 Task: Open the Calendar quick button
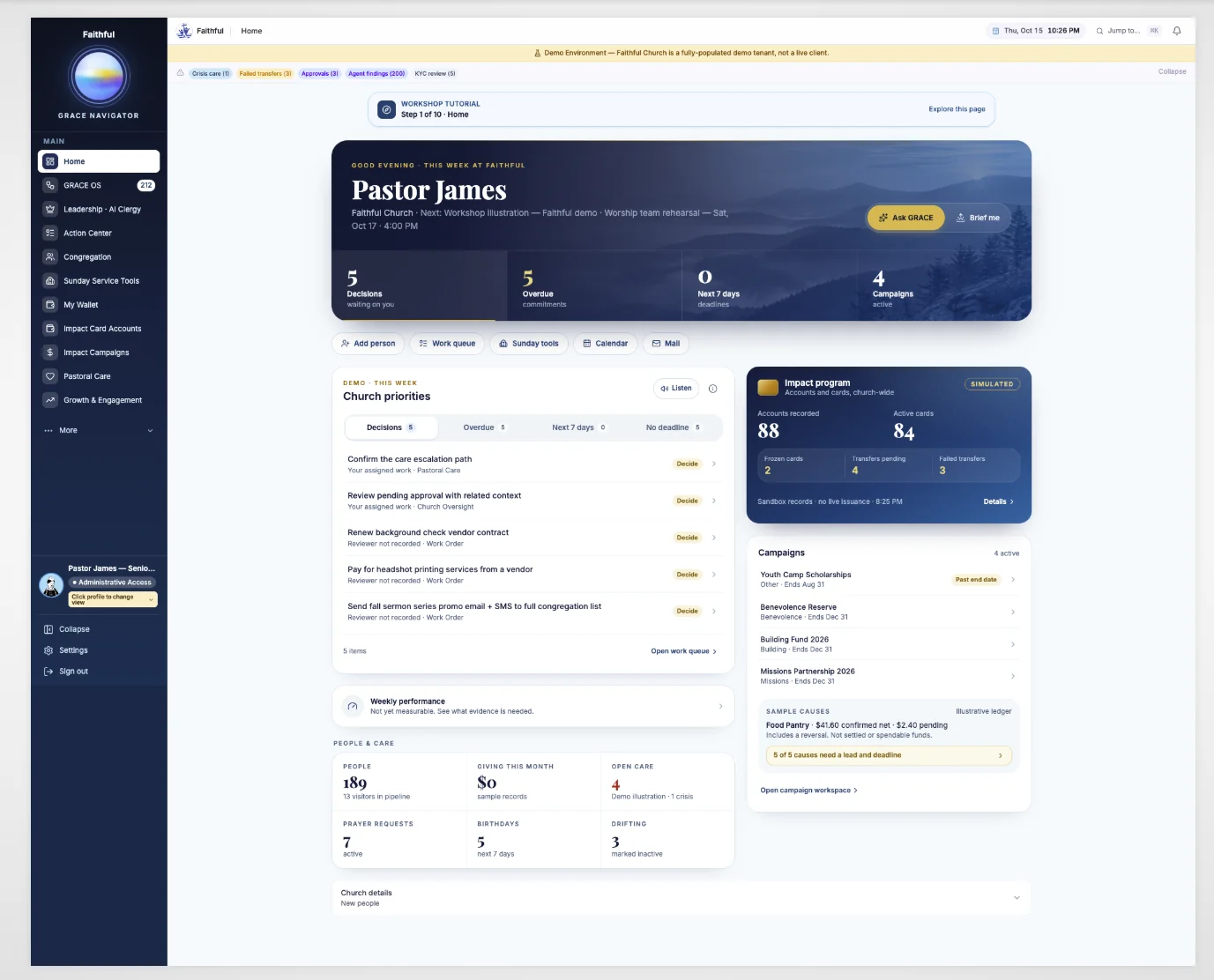[606, 344]
